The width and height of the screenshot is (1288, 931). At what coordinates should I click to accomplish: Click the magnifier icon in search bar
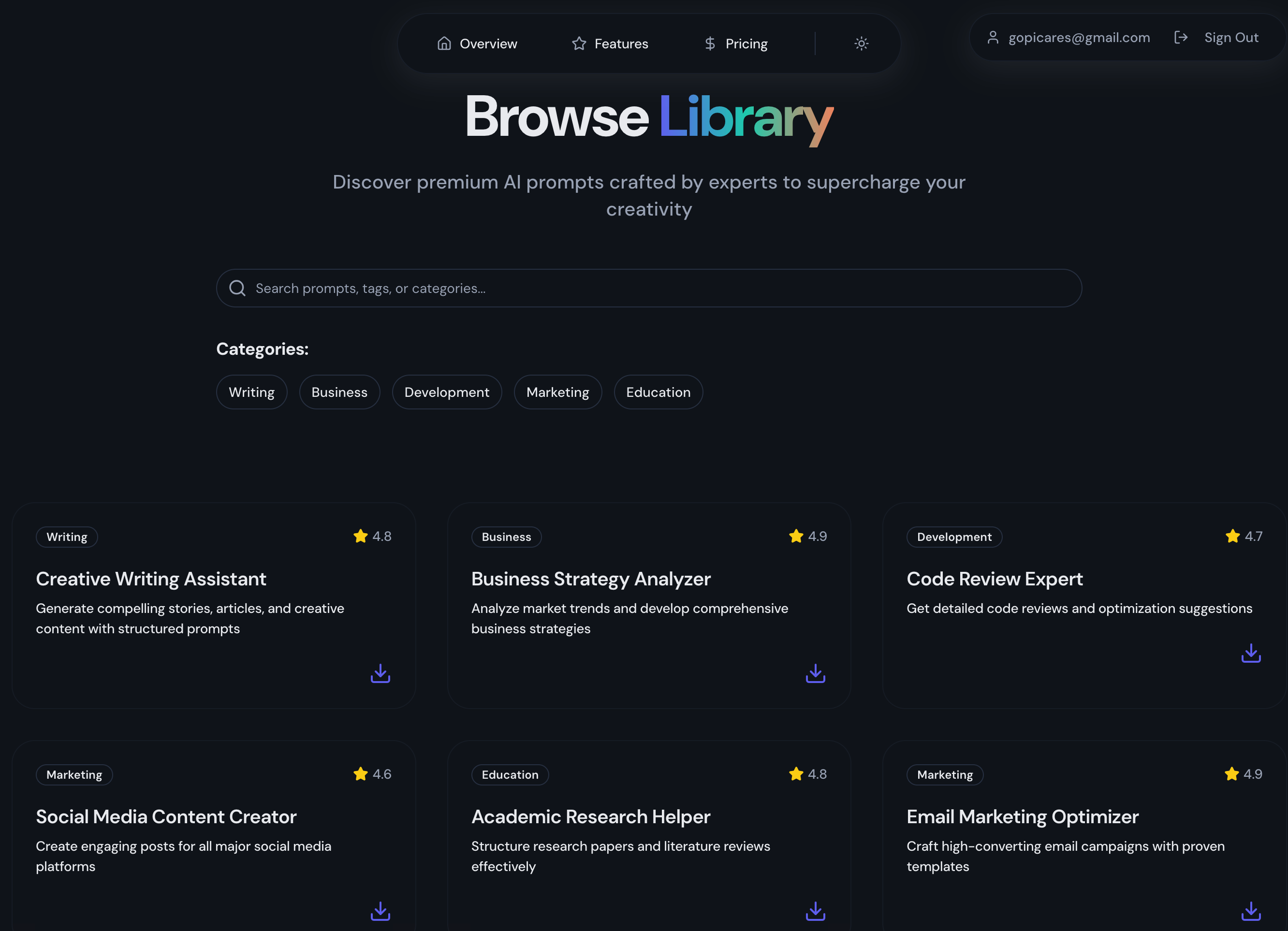237,288
